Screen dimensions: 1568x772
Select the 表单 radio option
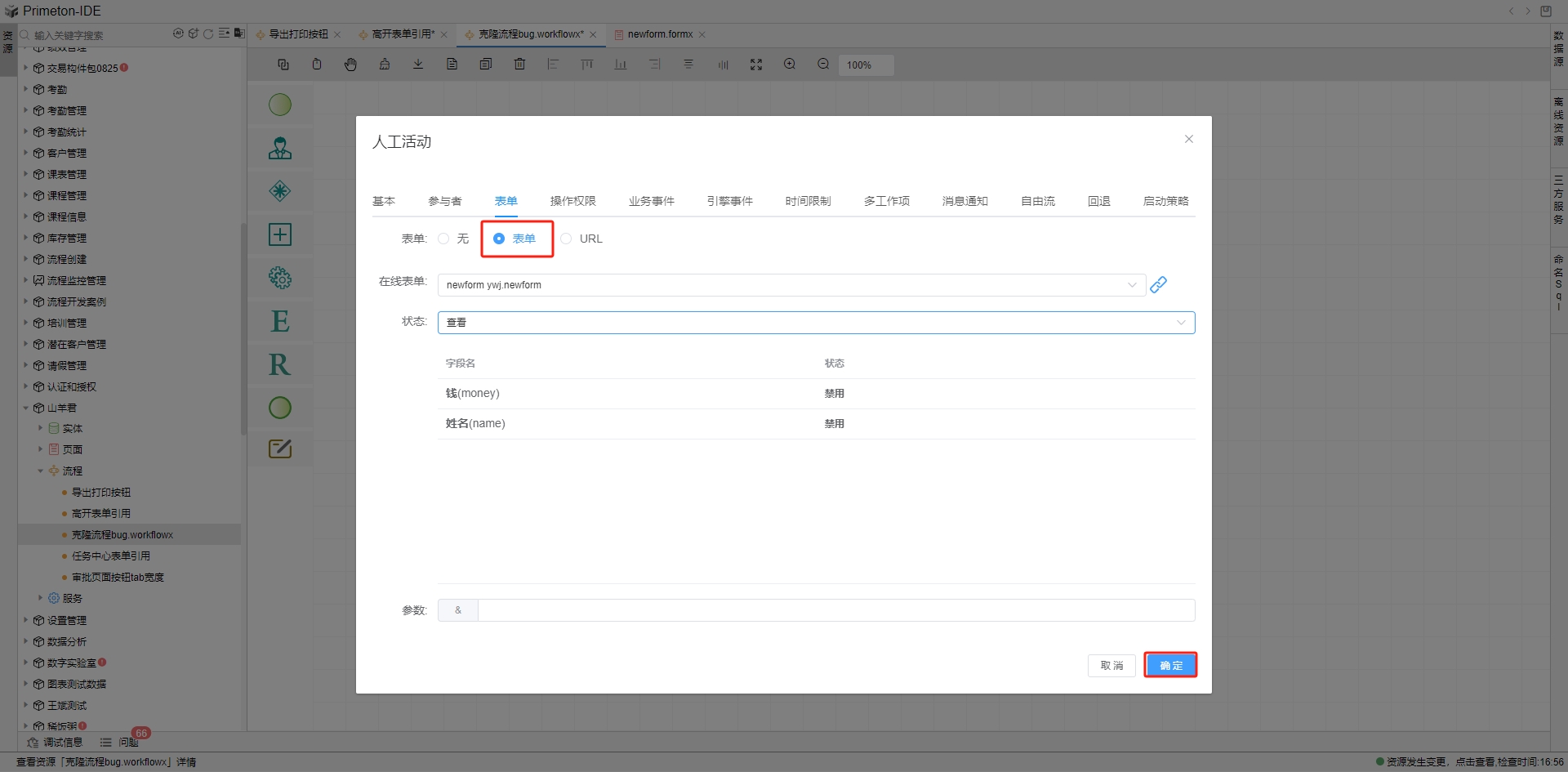499,239
